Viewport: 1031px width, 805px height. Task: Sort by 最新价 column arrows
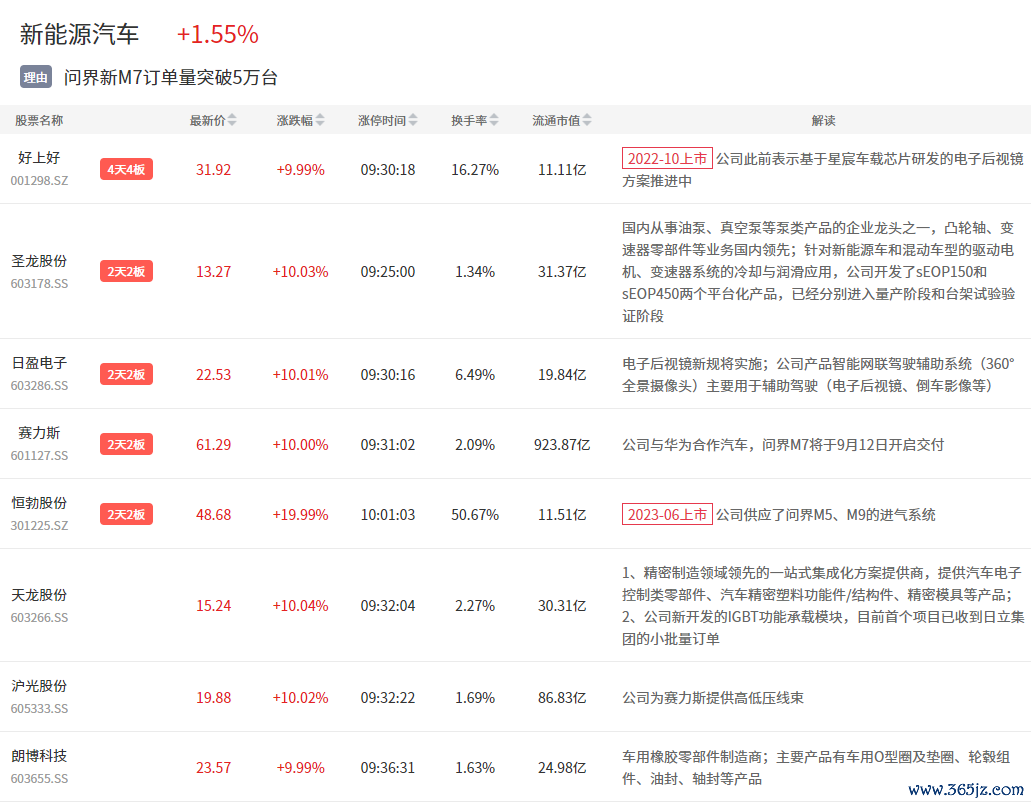232,121
